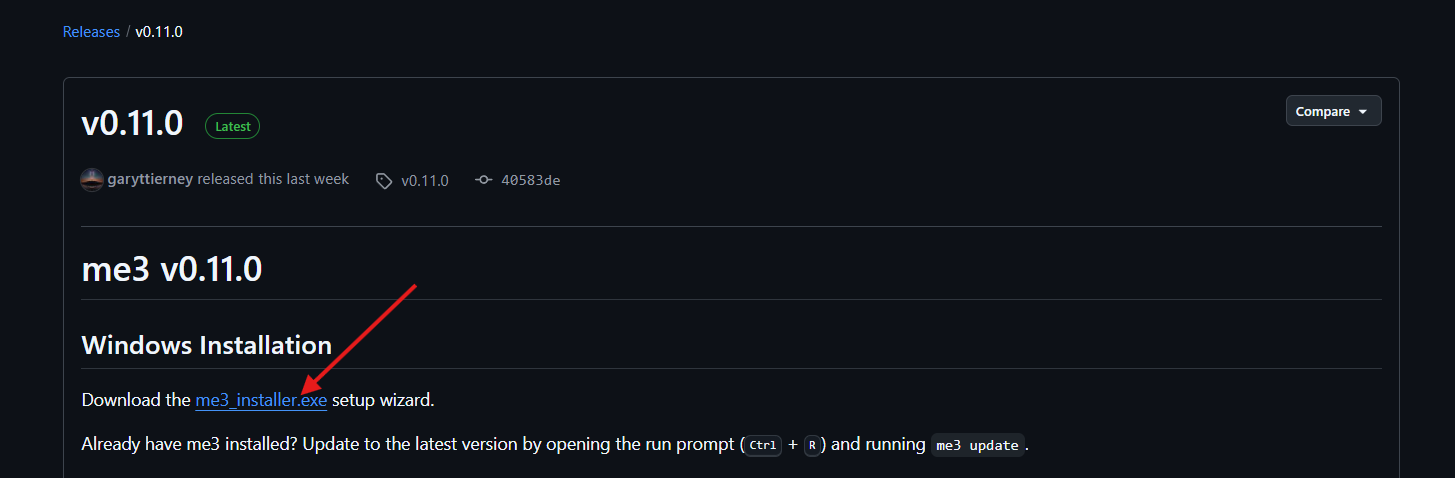The image size is (1455, 478).
Task: Open the v0.11.0 tag link beside tag icon
Action: [x=424, y=181]
